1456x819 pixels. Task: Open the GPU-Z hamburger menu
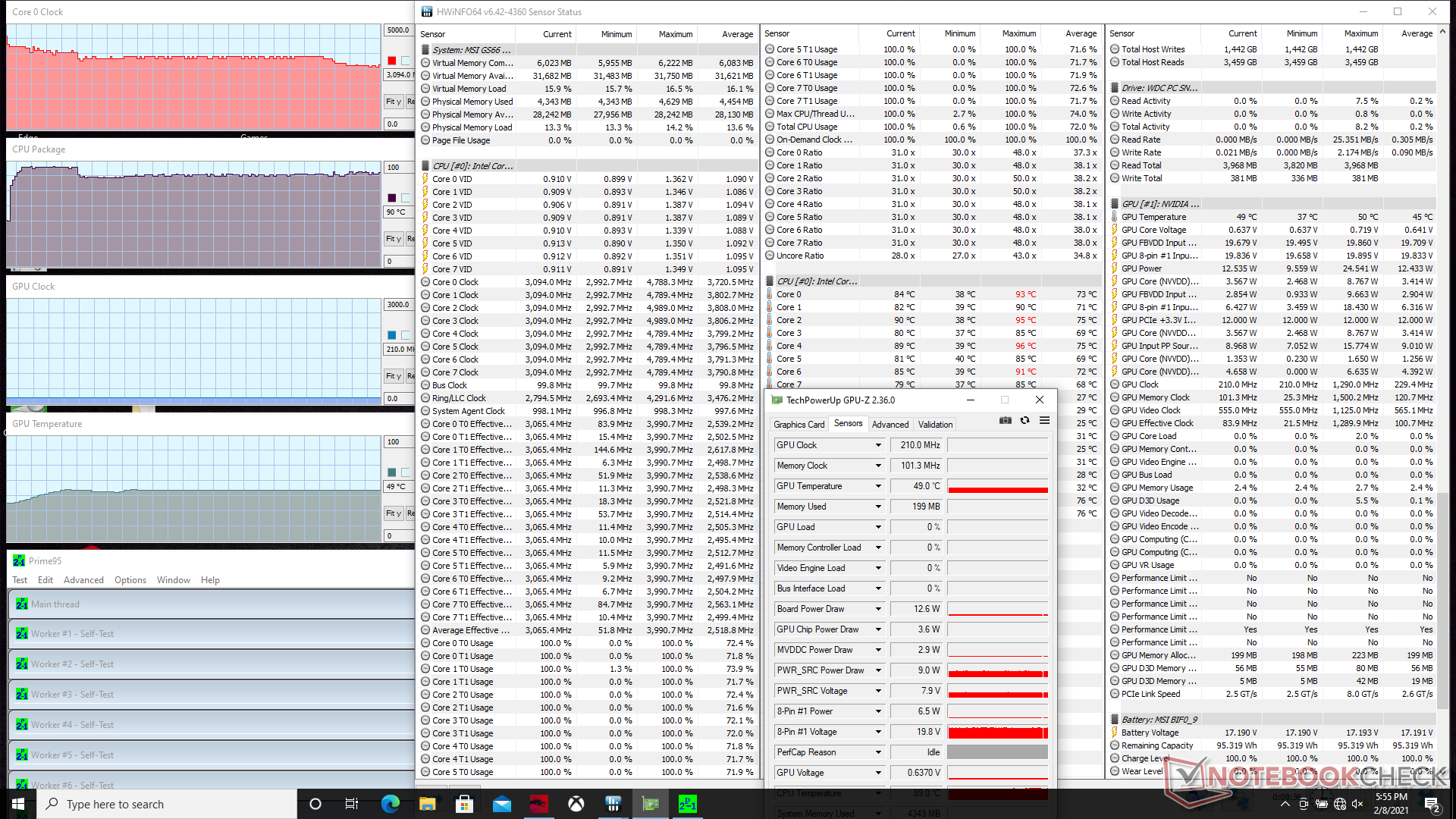click(x=1044, y=420)
